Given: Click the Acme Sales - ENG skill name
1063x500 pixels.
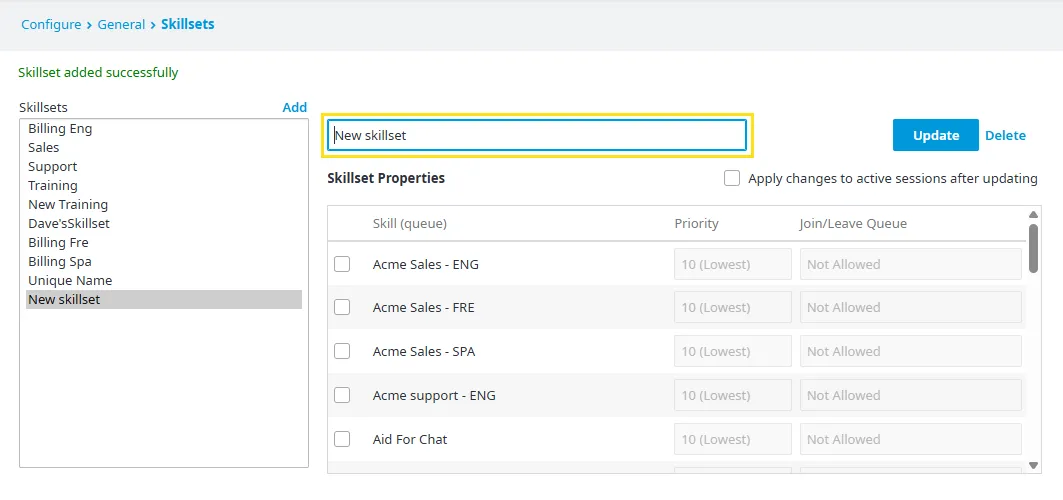Looking at the screenshot, I should pyautogui.click(x=426, y=264).
